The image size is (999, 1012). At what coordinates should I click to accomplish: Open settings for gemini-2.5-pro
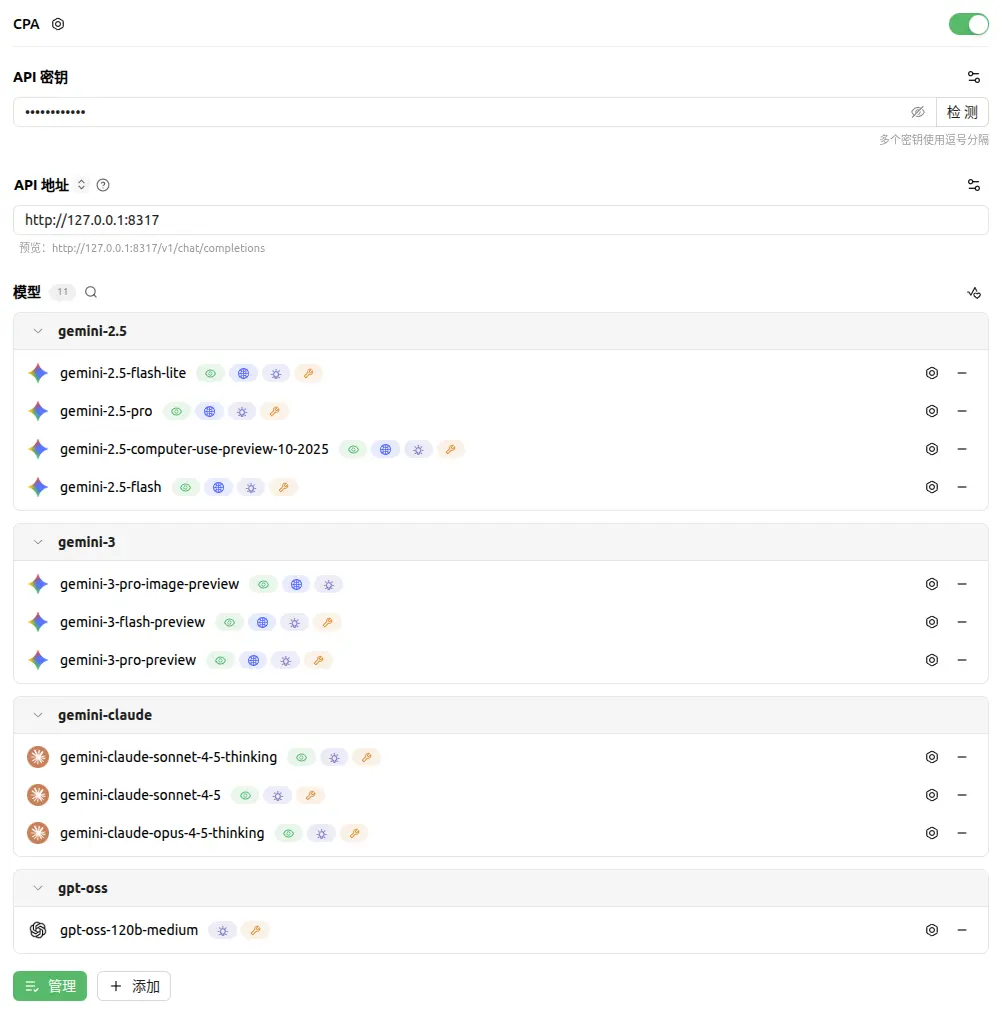tap(932, 411)
